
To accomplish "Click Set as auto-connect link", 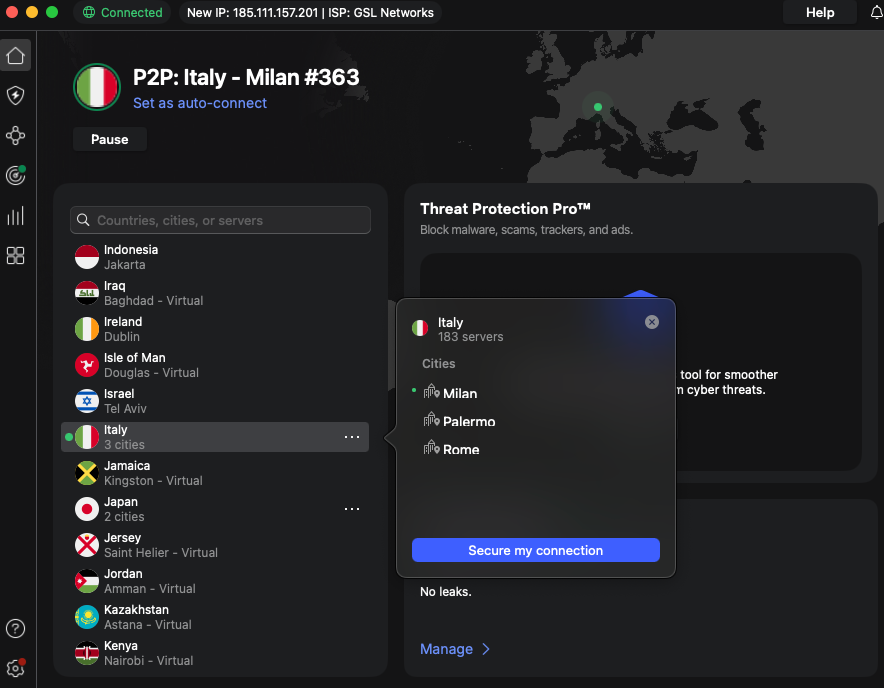I will (x=200, y=103).
